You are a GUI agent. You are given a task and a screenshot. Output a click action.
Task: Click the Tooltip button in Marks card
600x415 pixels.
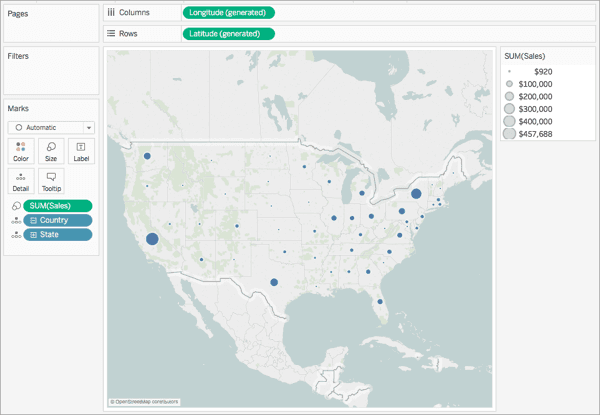pos(51,181)
